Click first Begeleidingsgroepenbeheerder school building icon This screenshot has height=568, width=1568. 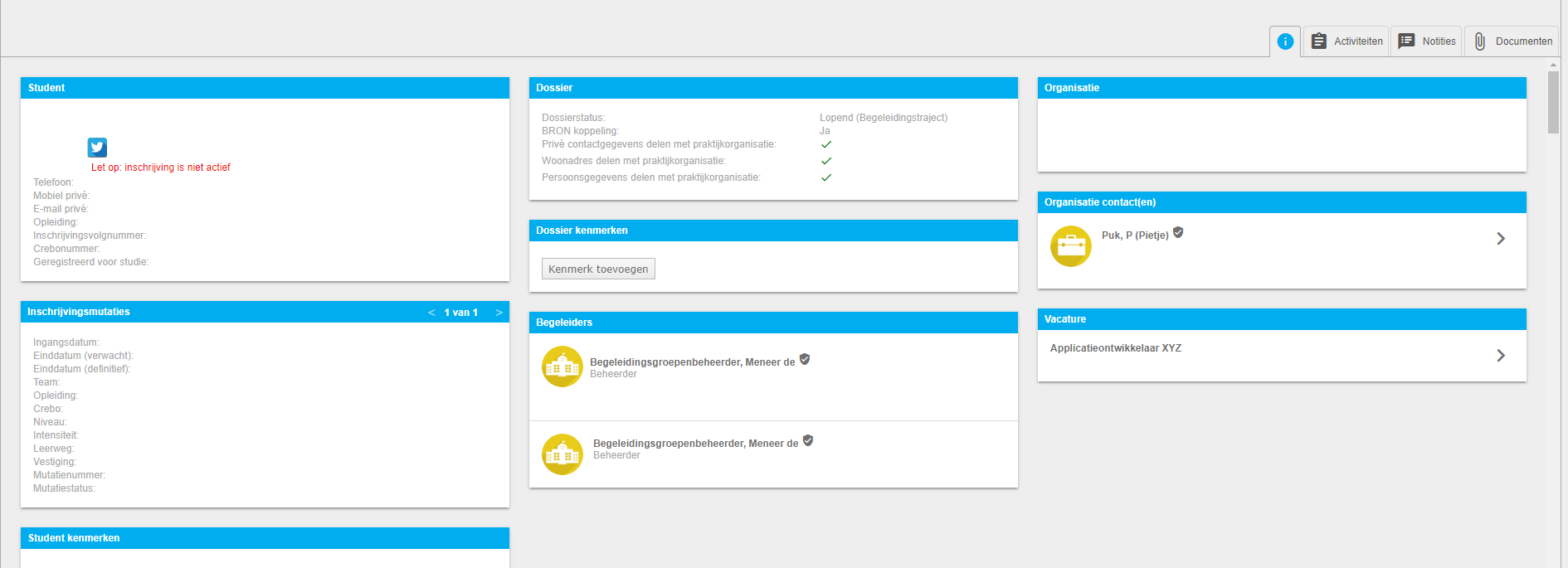click(562, 367)
